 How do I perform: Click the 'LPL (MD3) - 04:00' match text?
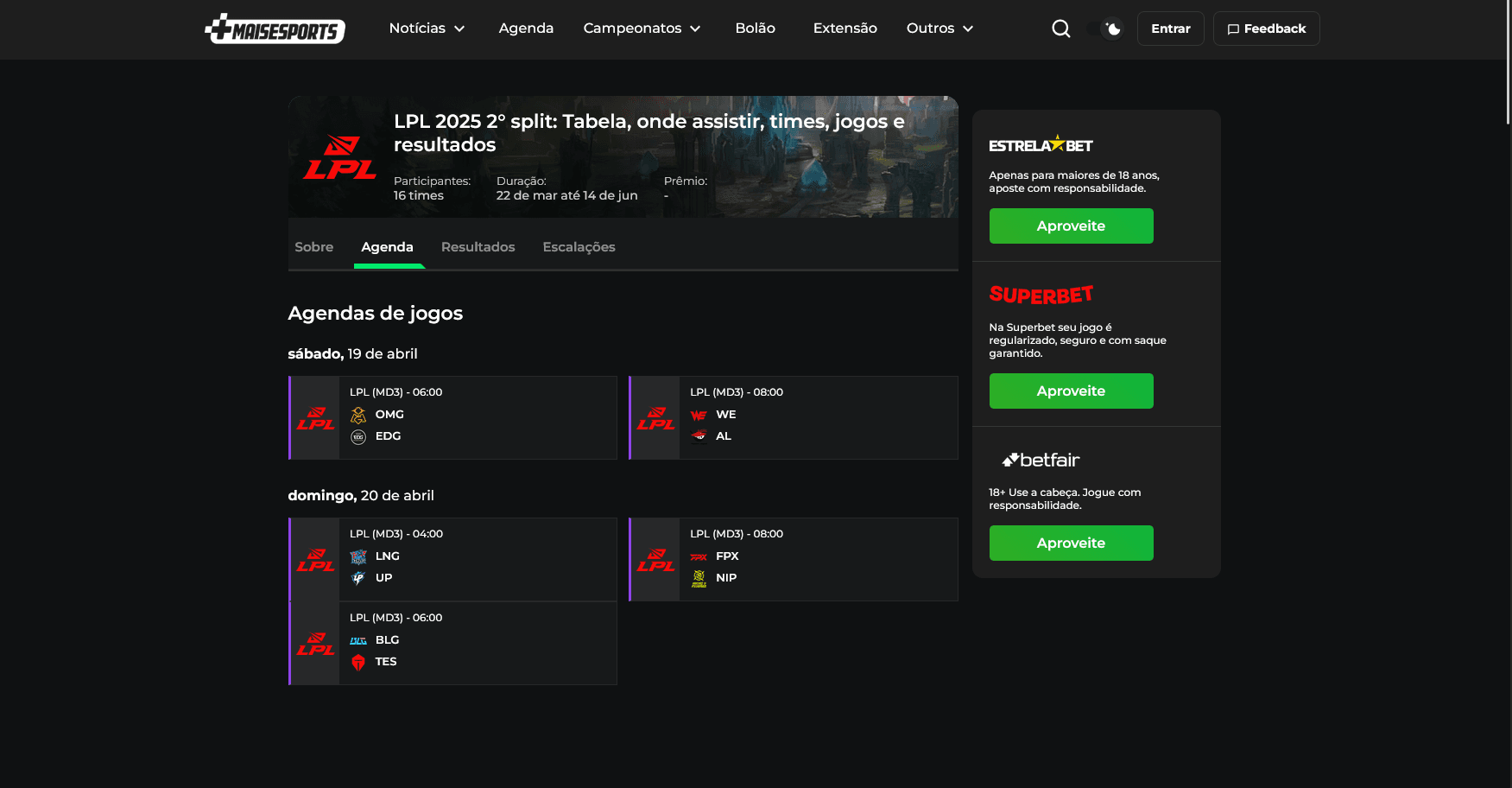(x=396, y=534)
